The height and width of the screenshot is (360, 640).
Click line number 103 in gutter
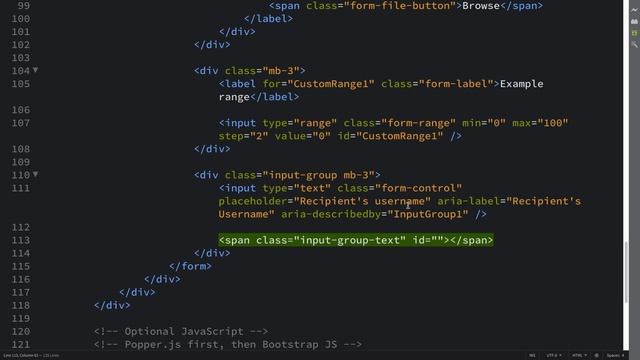pos(21,58)
